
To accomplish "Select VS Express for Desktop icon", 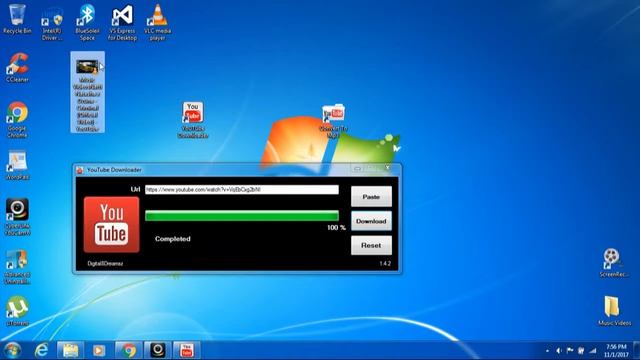I will (x=122, y=23).
